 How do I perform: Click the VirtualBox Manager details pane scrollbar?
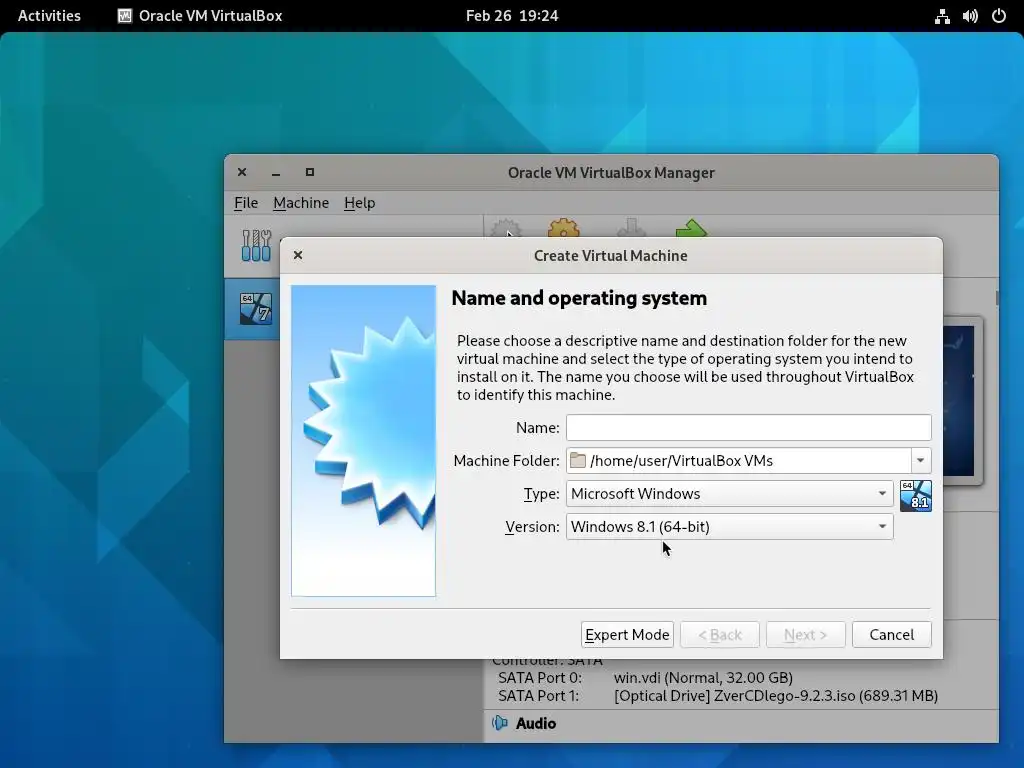coord(997,298)
